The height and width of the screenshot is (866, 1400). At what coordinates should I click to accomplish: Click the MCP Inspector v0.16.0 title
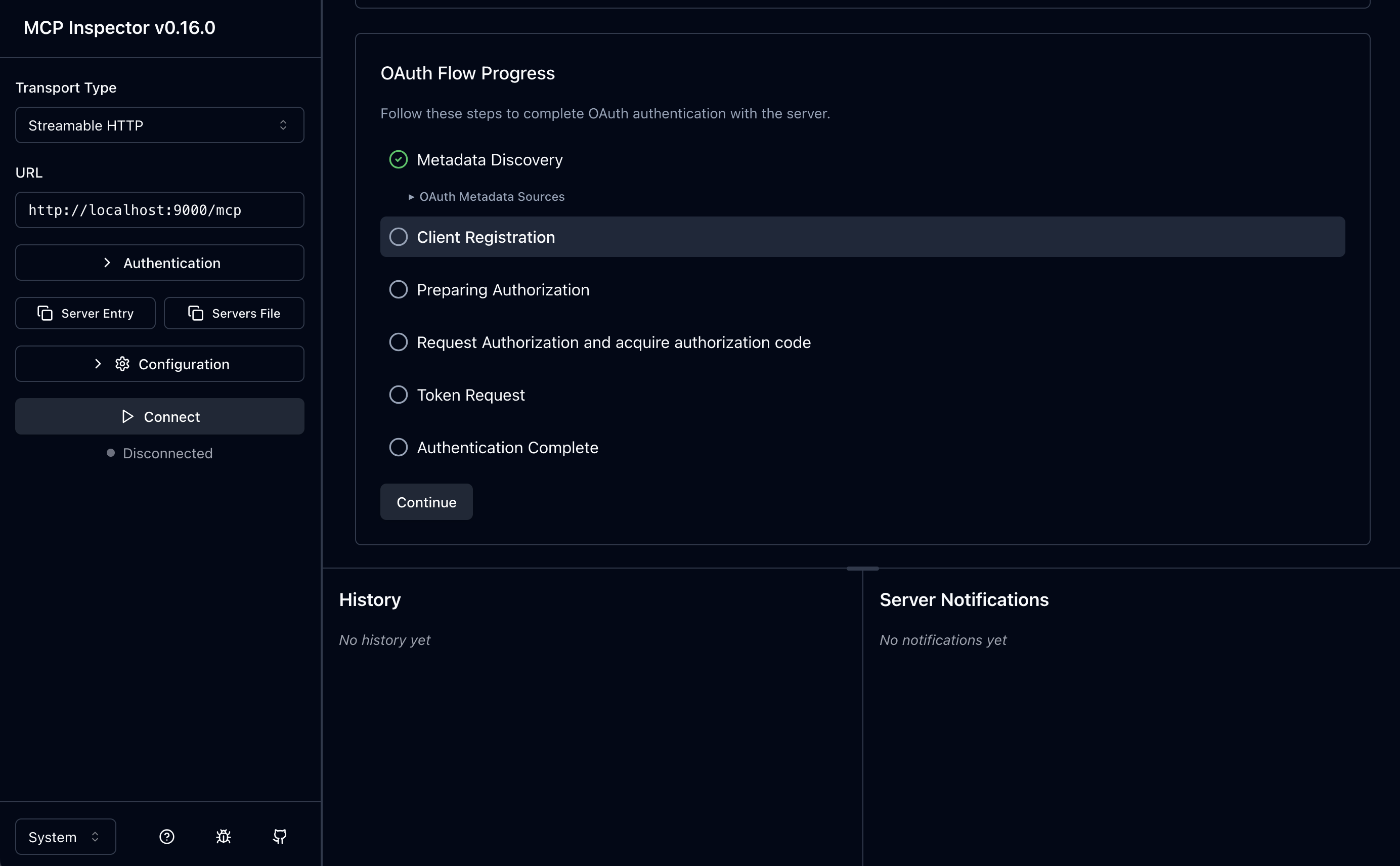tap(120, 27)
